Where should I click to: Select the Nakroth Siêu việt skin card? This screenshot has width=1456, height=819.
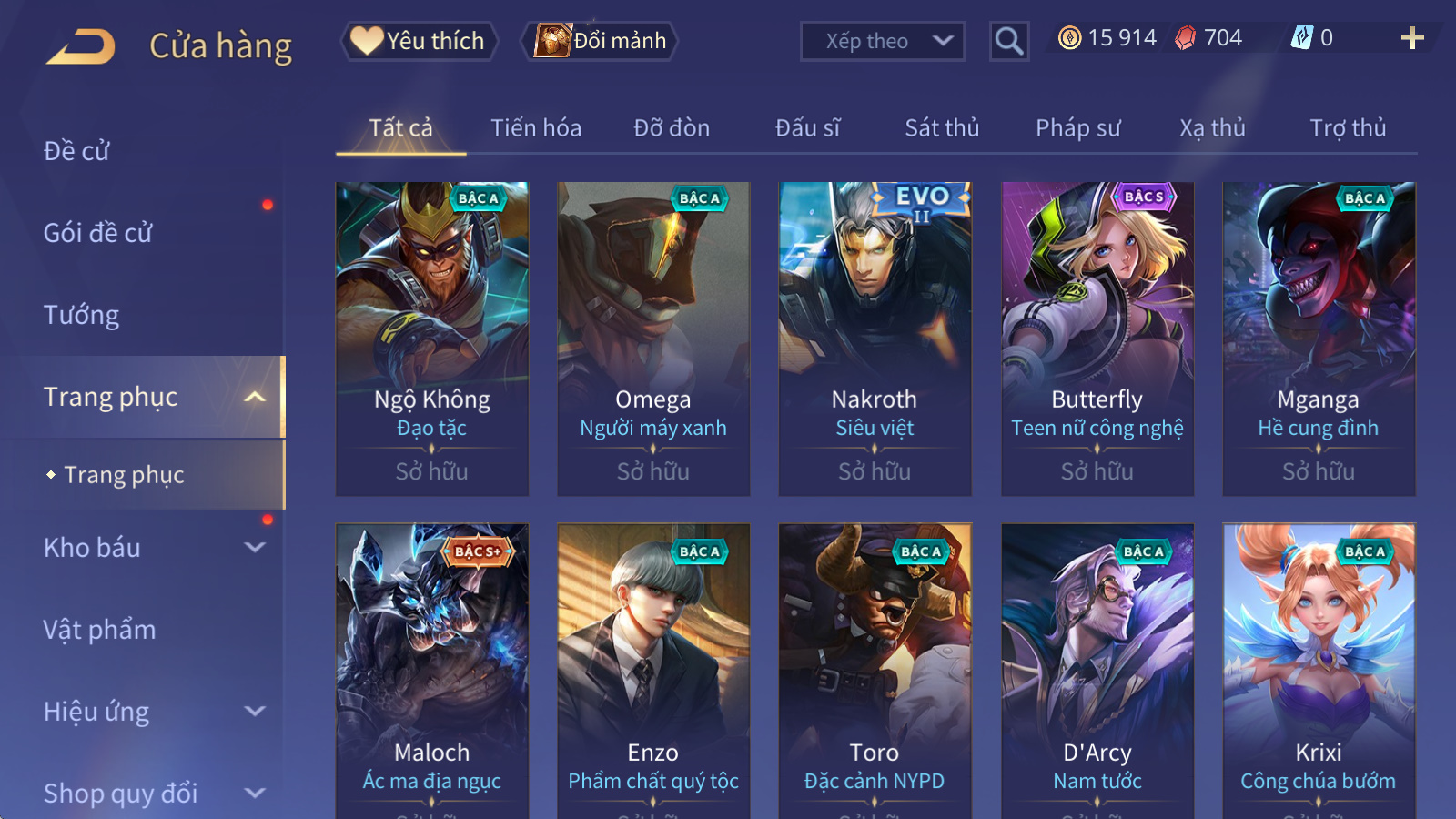click(875, 339)
